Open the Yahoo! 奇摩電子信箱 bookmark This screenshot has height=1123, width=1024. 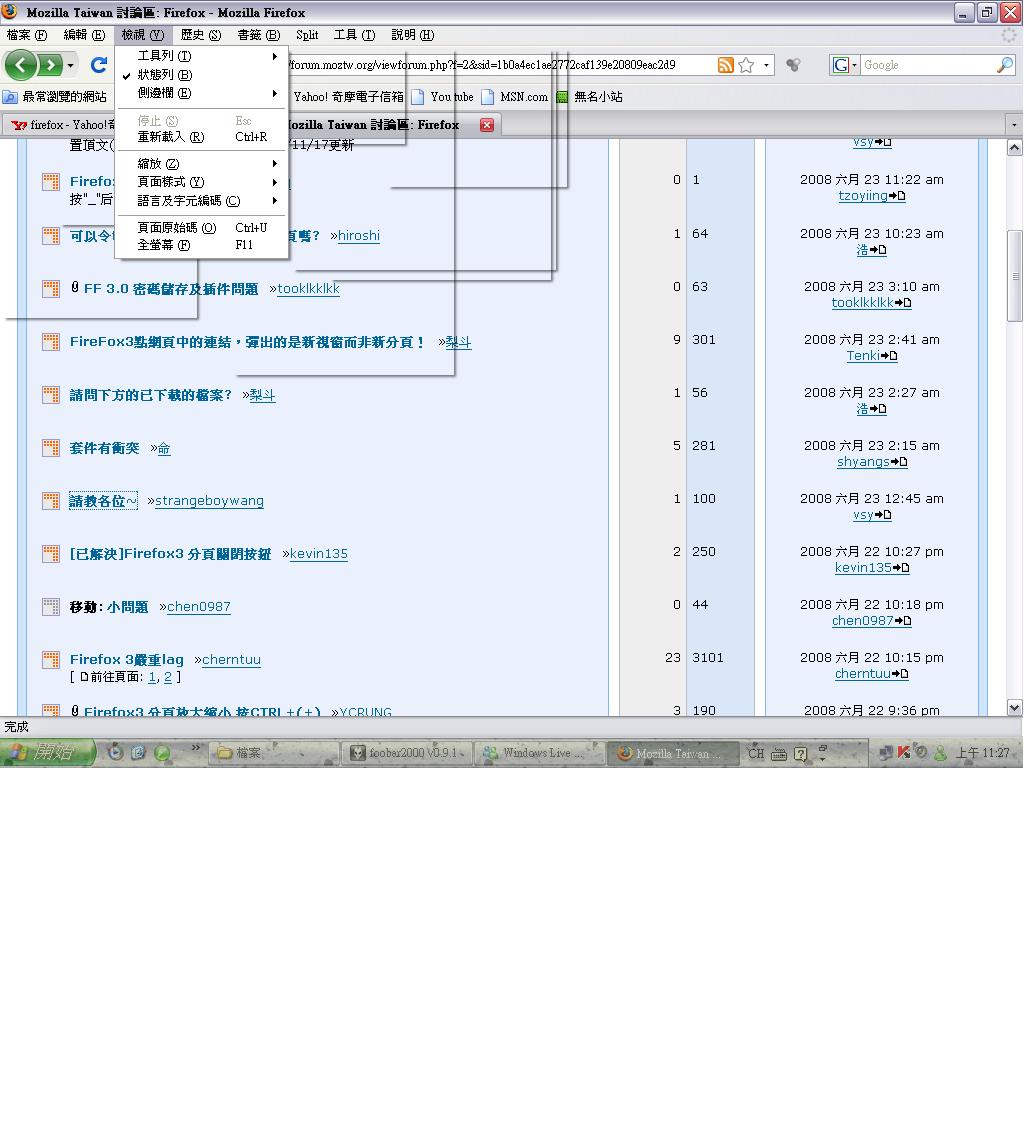click(x=348, y=97)
